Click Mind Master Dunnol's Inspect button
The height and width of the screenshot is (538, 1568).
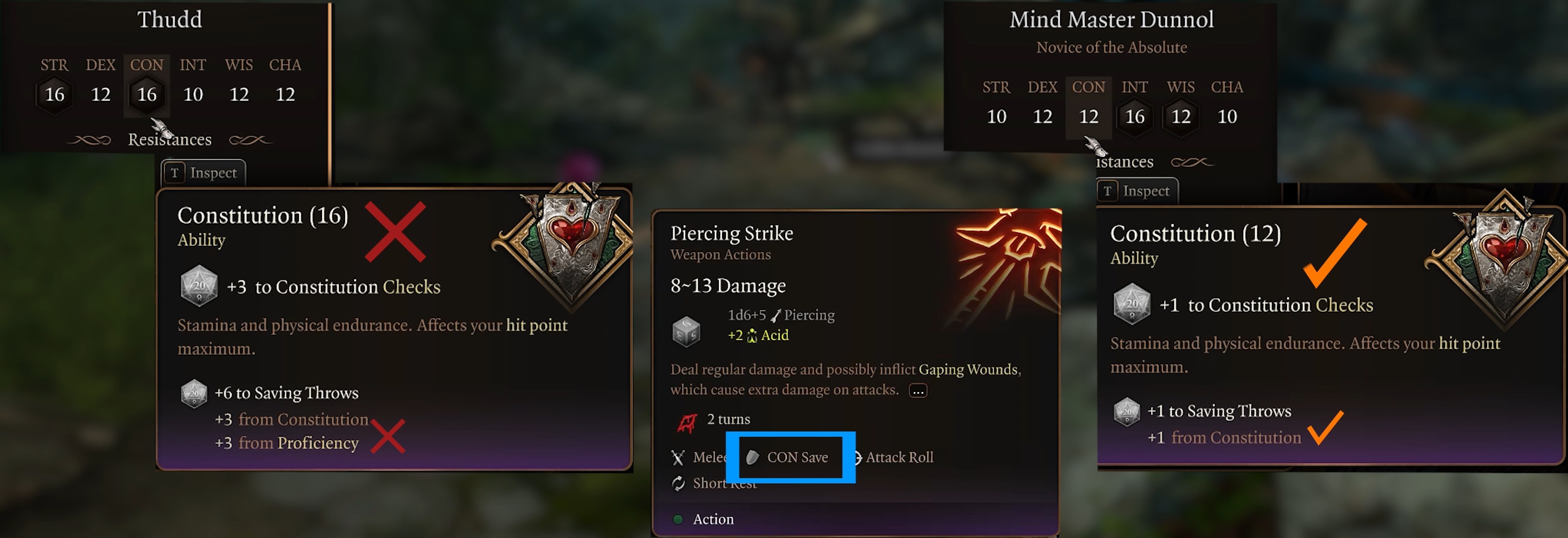pos(1137,191)
